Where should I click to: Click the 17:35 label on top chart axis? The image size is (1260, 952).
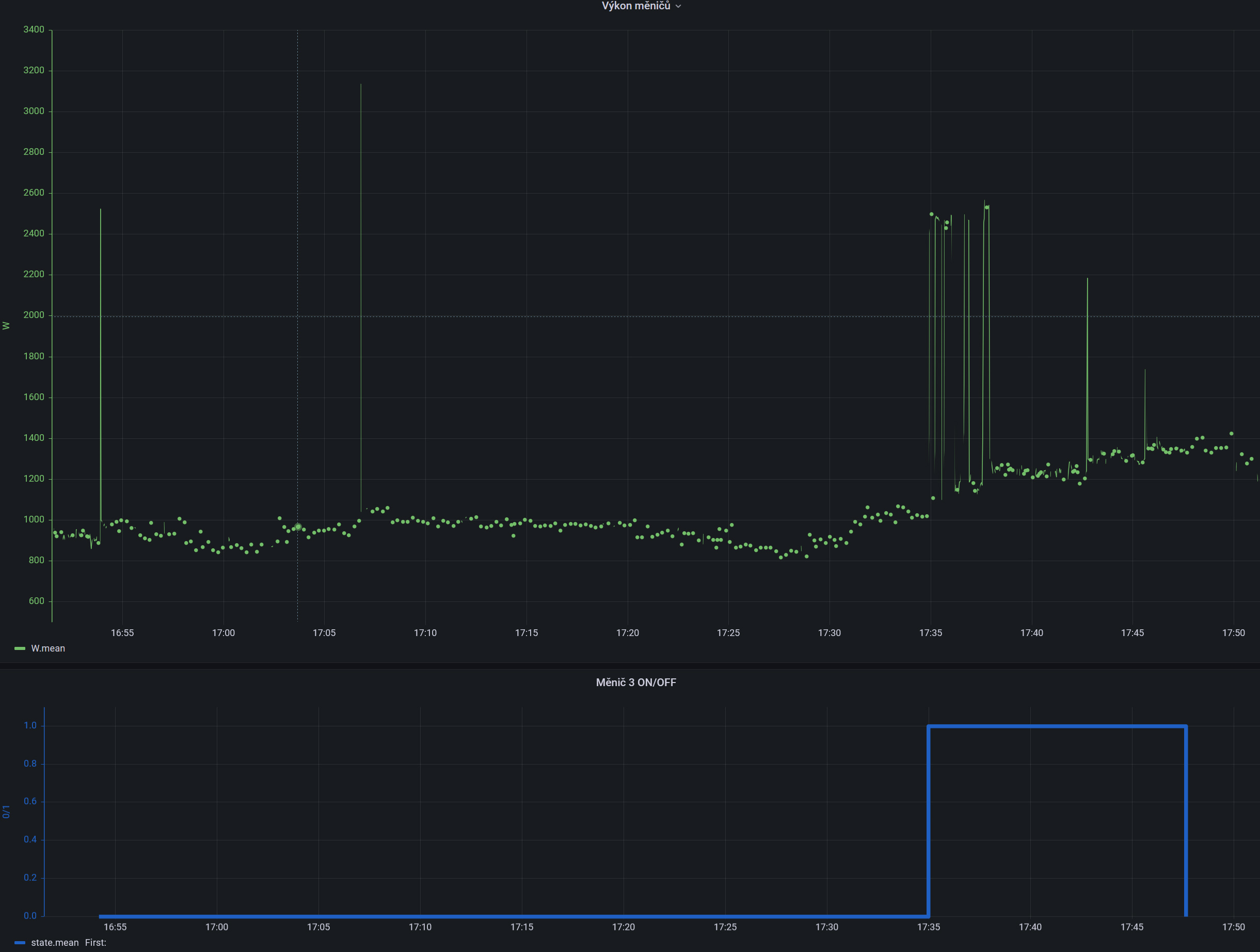[930, 633]
